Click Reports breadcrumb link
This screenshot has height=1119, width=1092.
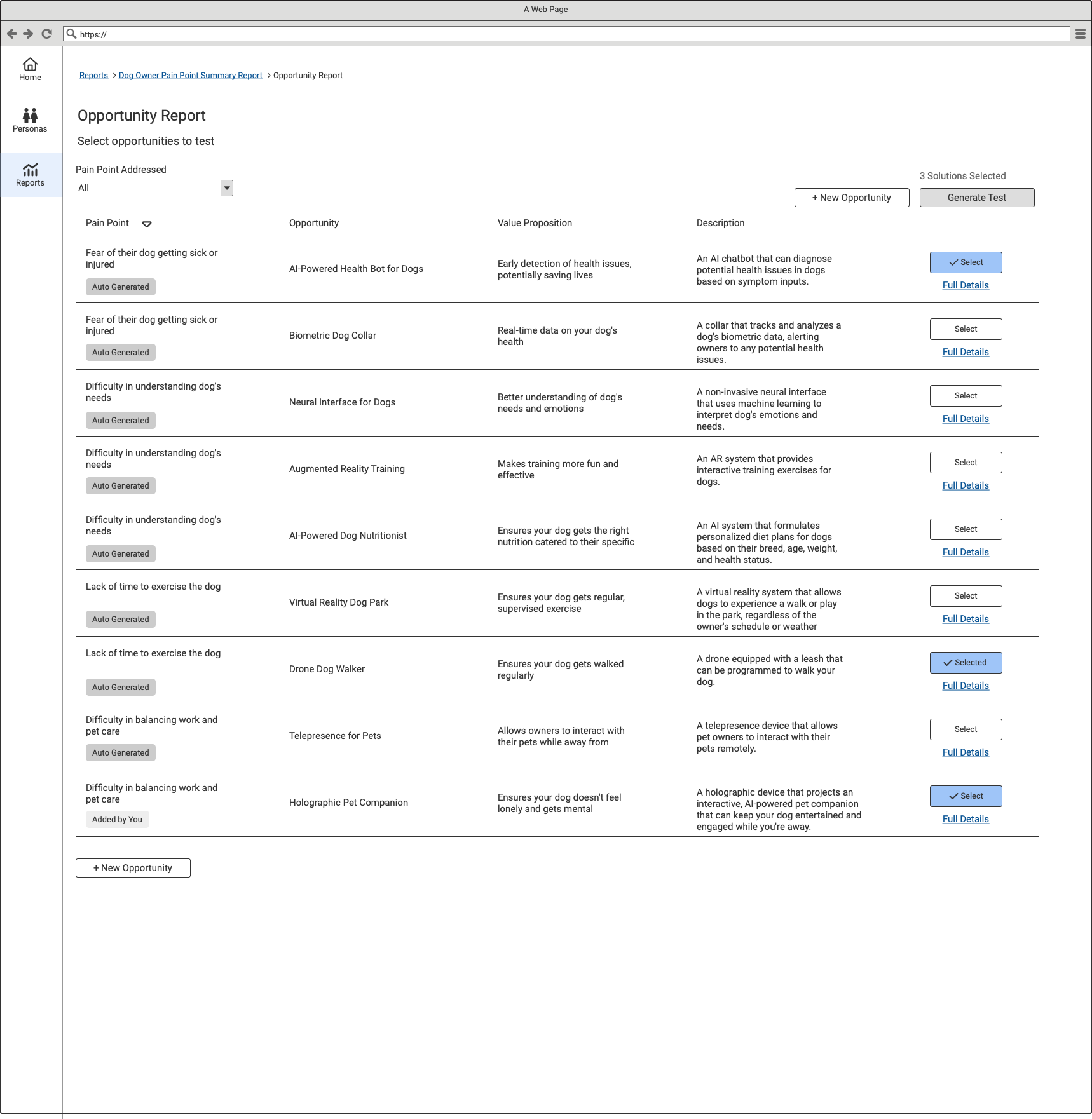point(93,76)
